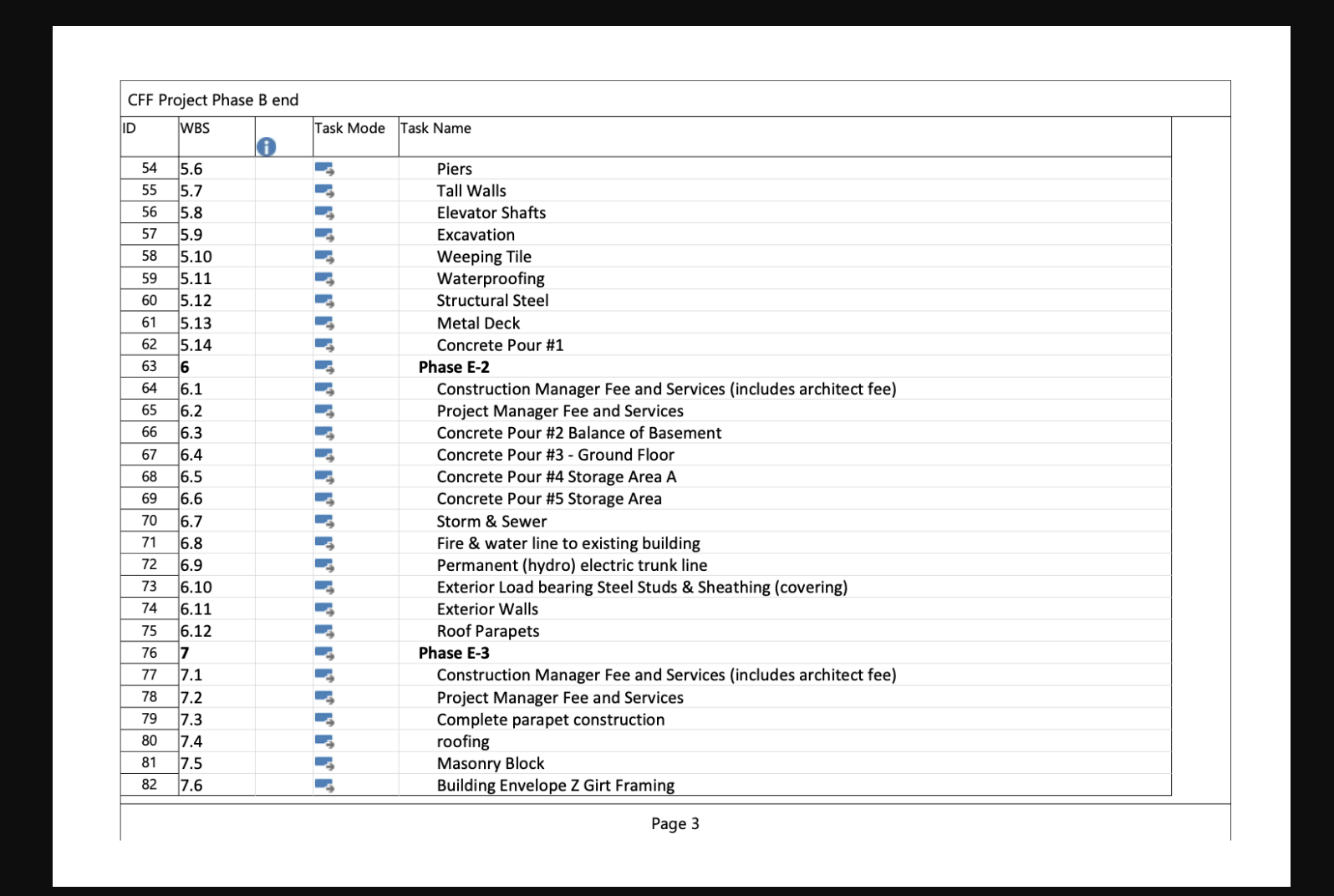Image resolution: width=1334 pixels, height=896 pixels.
Task: Click task mode icon in Phase E-2 row
Action: pos(324,368)
